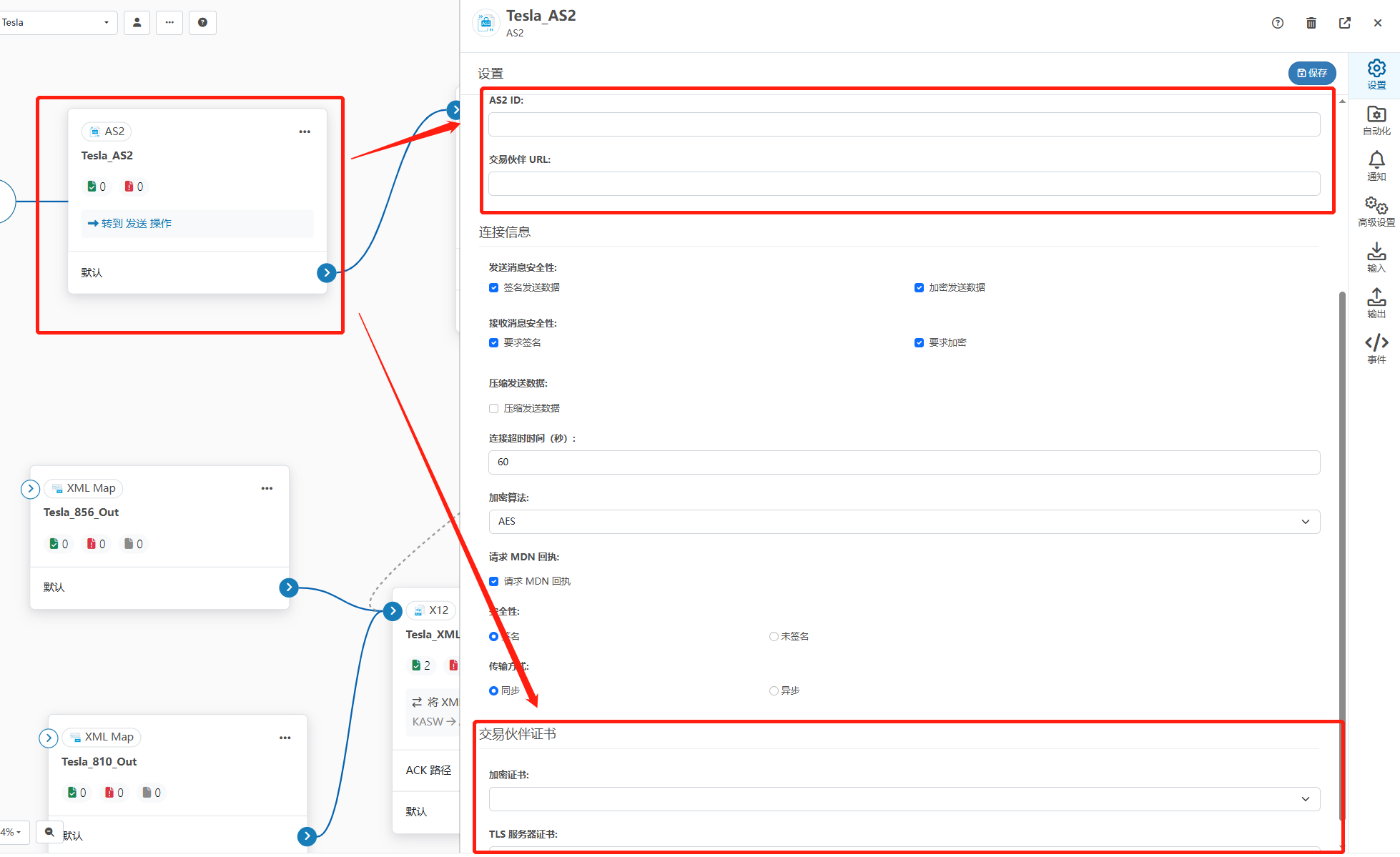Click the help question icon in panel header
Screen dimensions: 1400x857
coord(1277,23)
